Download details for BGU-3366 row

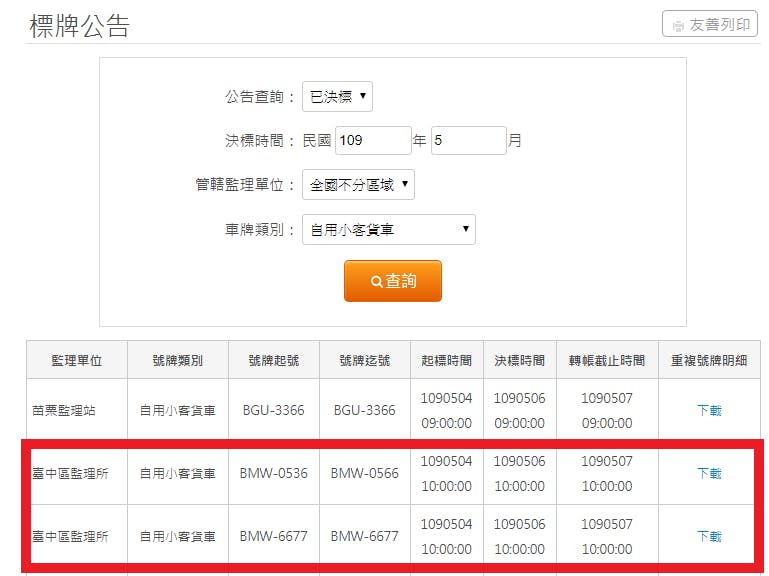click(709, 410)
